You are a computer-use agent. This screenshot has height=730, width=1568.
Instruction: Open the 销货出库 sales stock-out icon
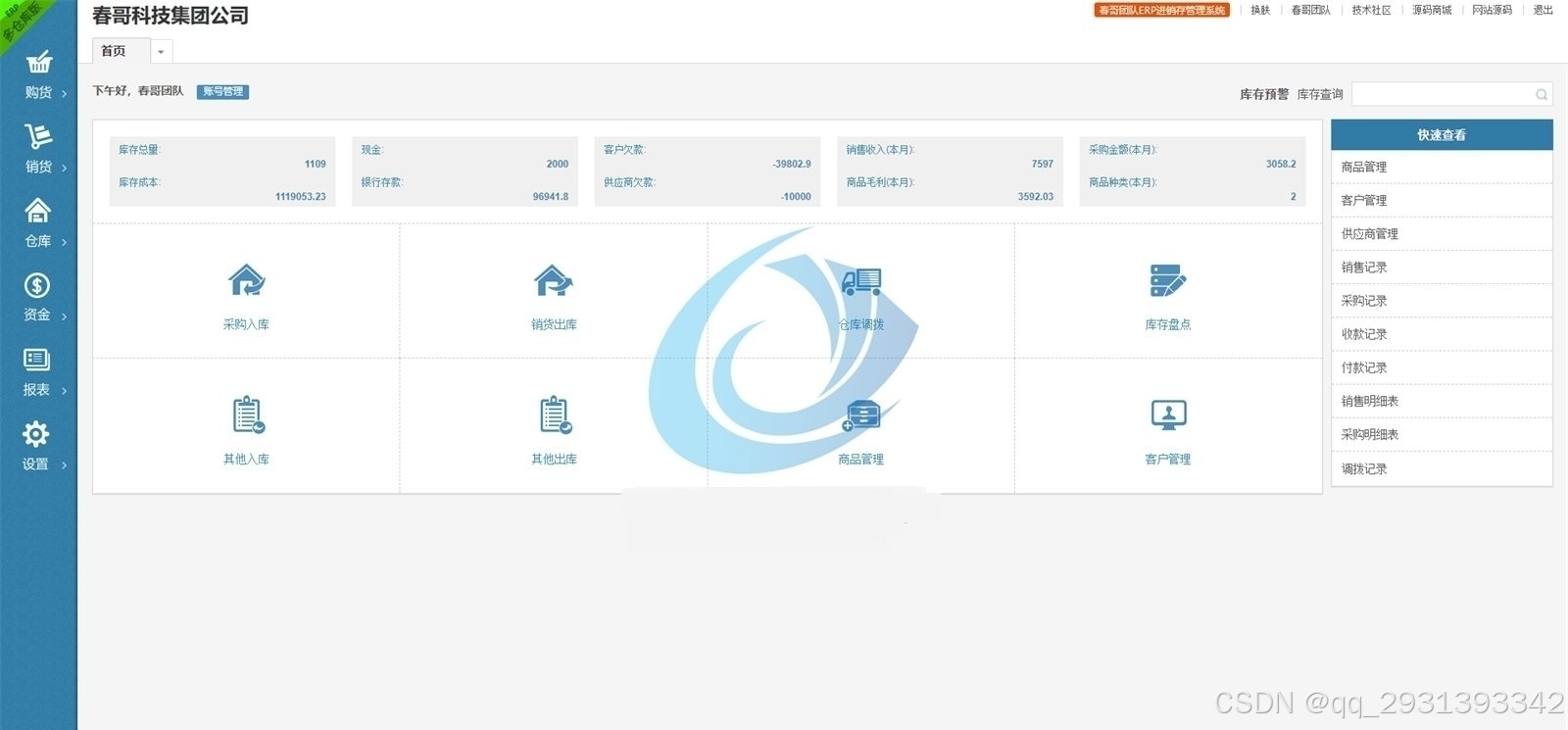pos(554,281)
